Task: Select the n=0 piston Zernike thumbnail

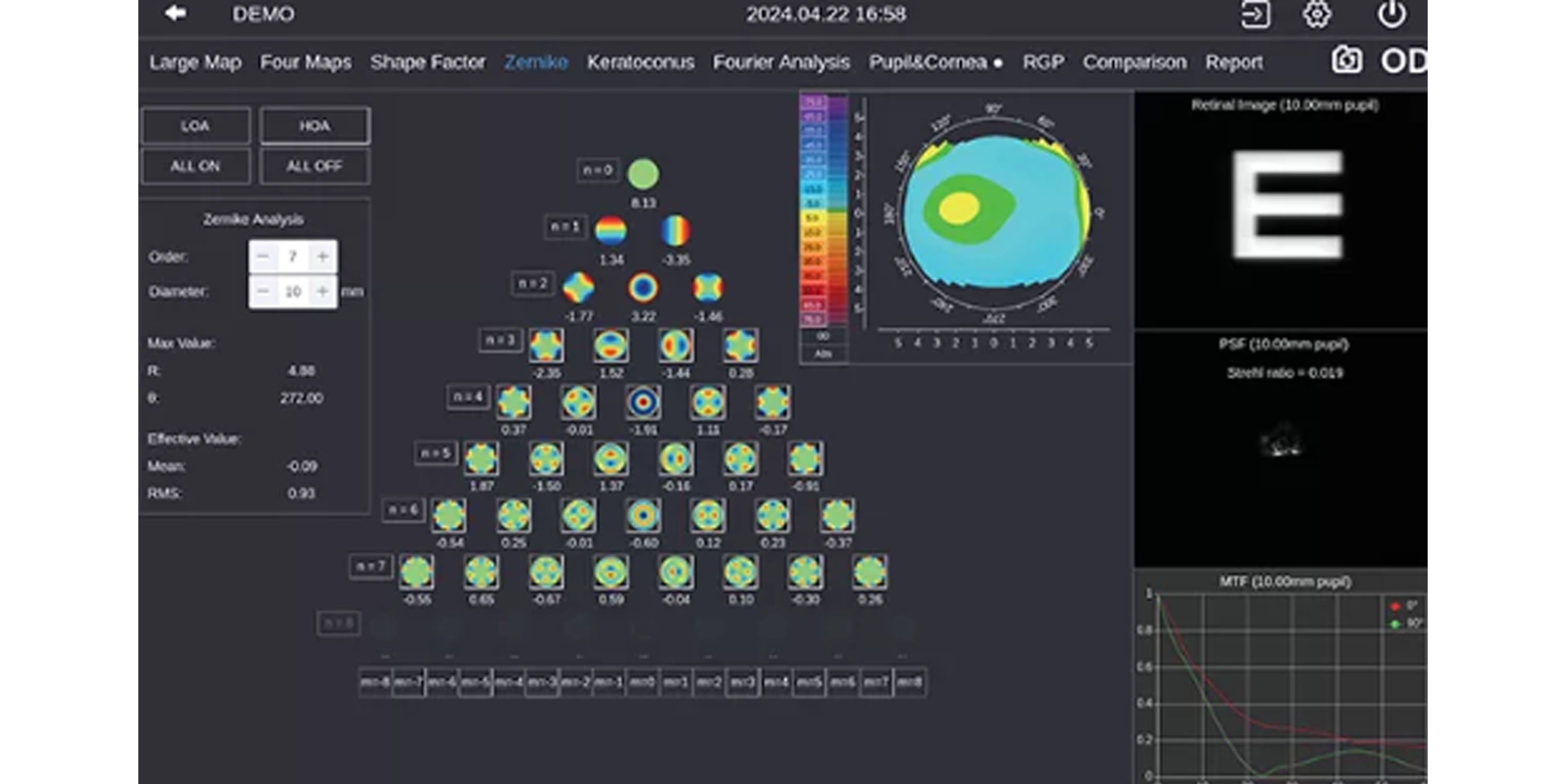Action: (643, 174)
